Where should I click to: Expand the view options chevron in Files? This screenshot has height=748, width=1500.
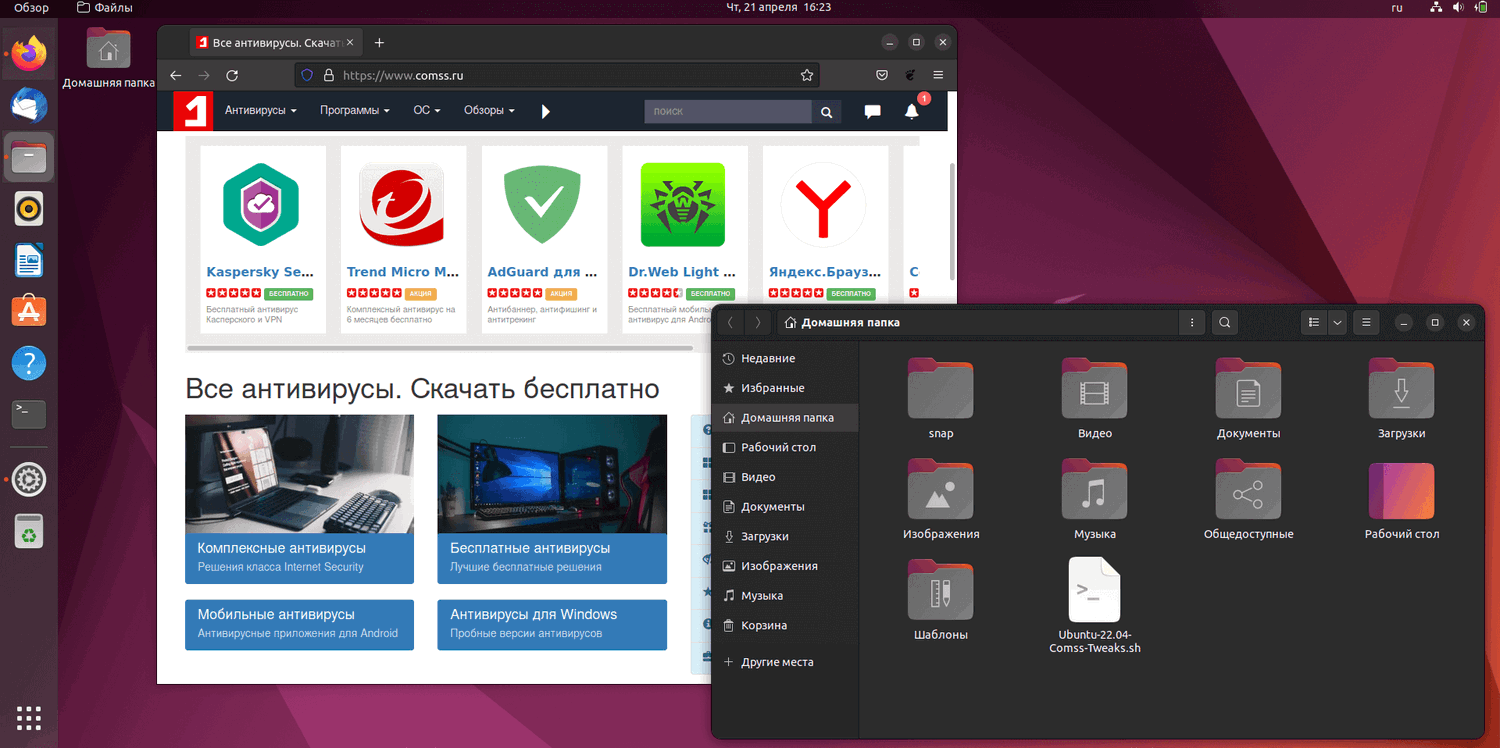(x=1337, y=323)
